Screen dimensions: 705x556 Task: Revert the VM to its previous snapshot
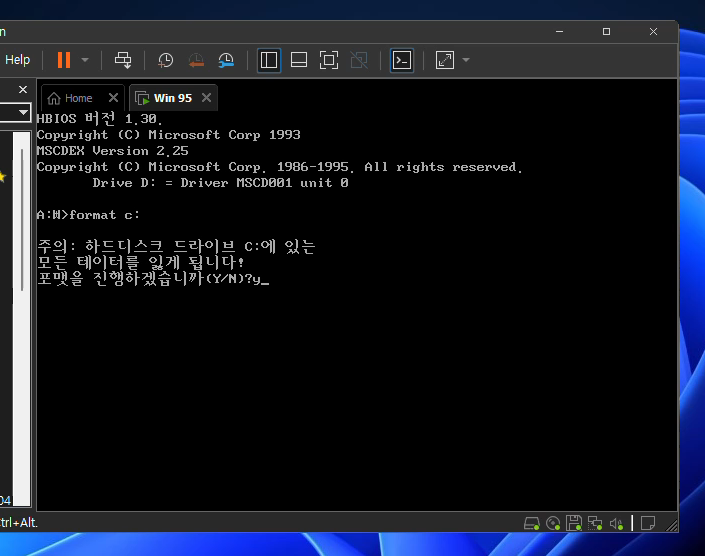coord(196,60)
